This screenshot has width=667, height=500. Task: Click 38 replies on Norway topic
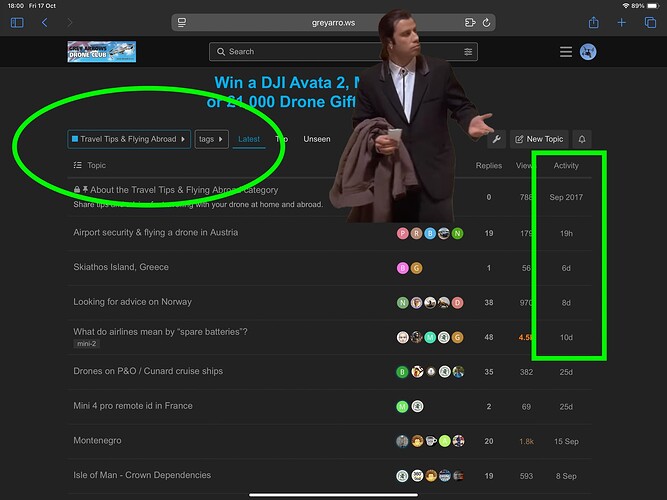tap(489, 303)
